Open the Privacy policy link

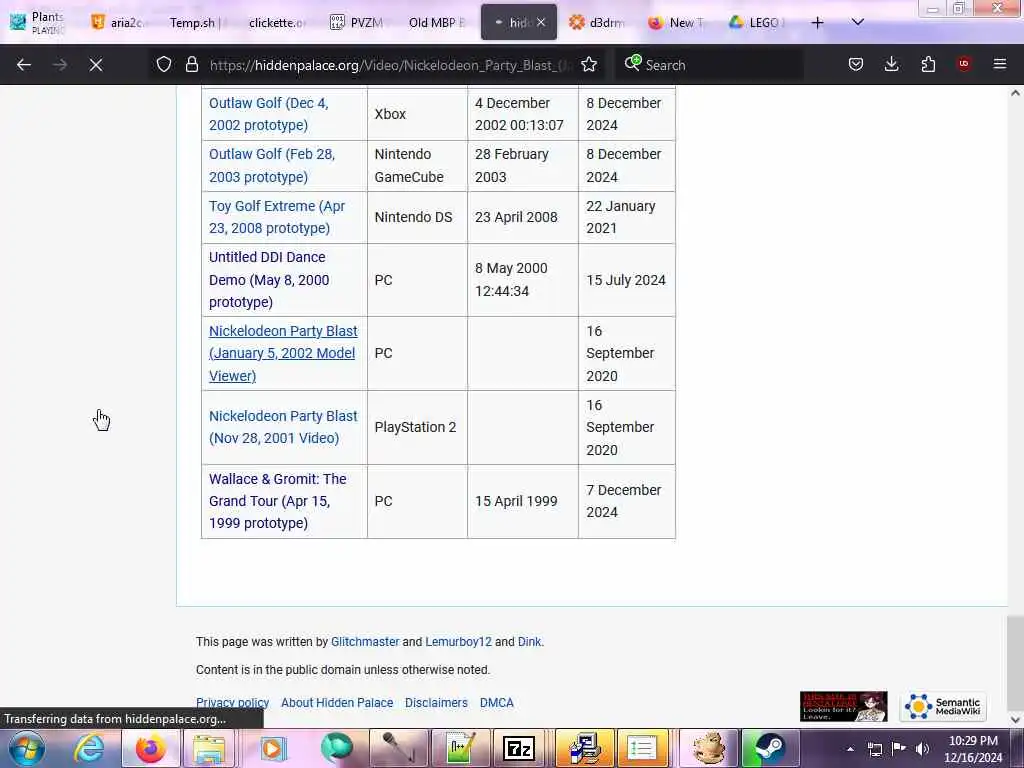232,703
